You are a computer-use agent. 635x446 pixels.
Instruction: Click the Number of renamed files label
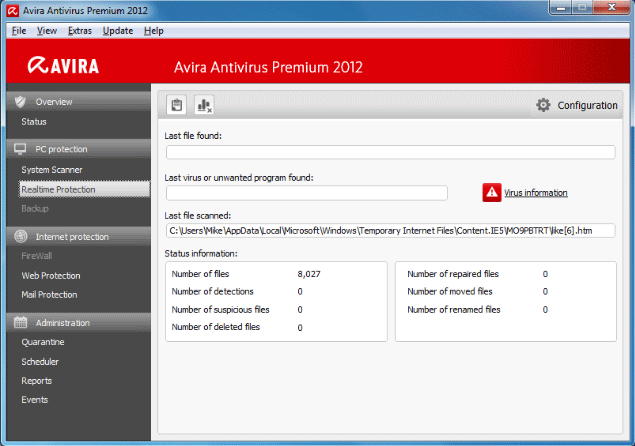[454, 309]
